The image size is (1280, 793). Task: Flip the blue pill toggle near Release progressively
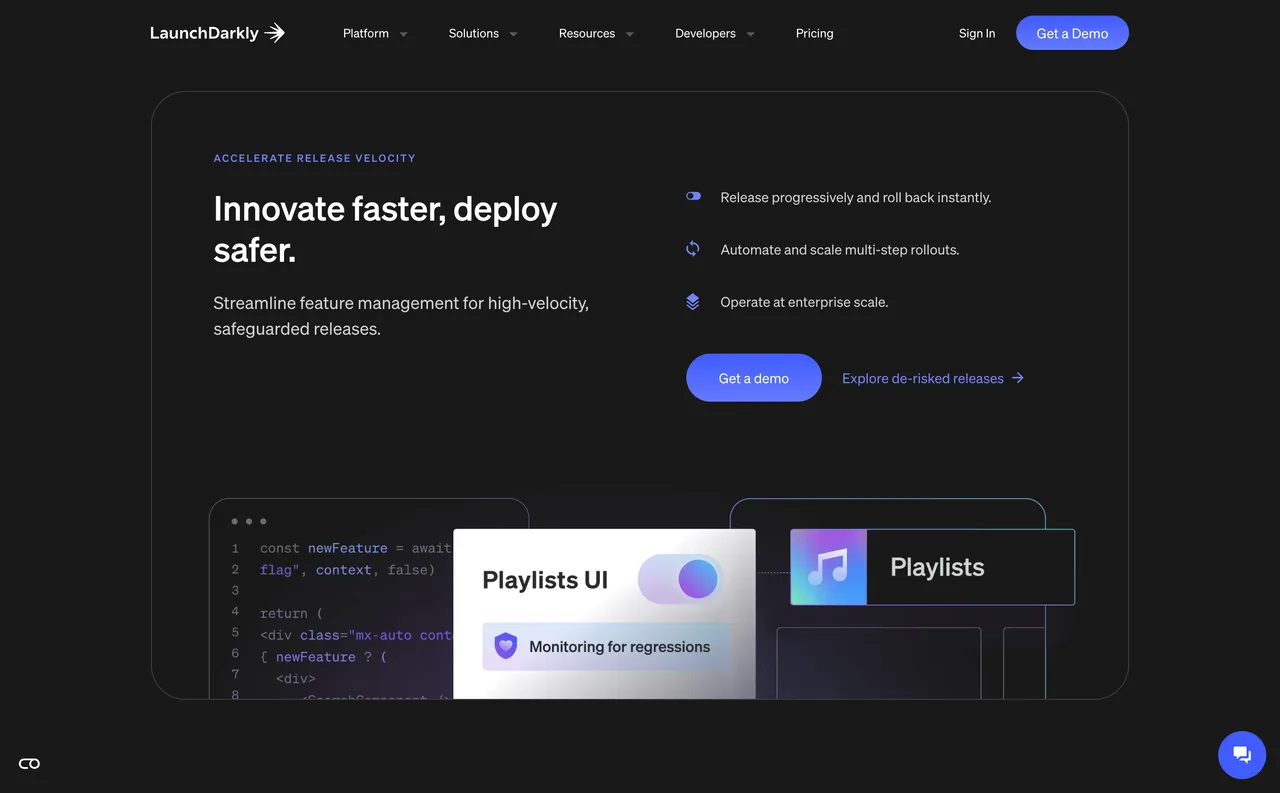click(693, 196)
